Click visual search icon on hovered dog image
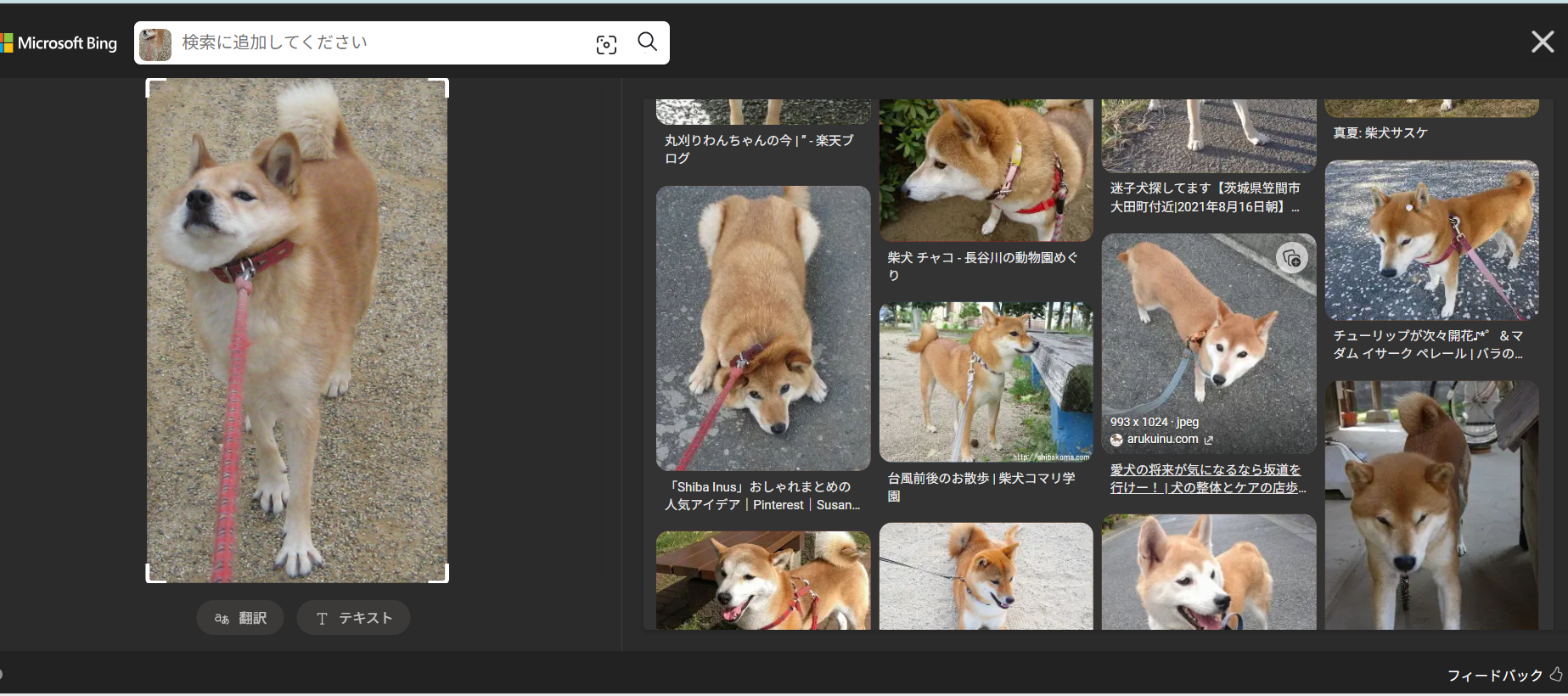 (x=1291, y=259)
